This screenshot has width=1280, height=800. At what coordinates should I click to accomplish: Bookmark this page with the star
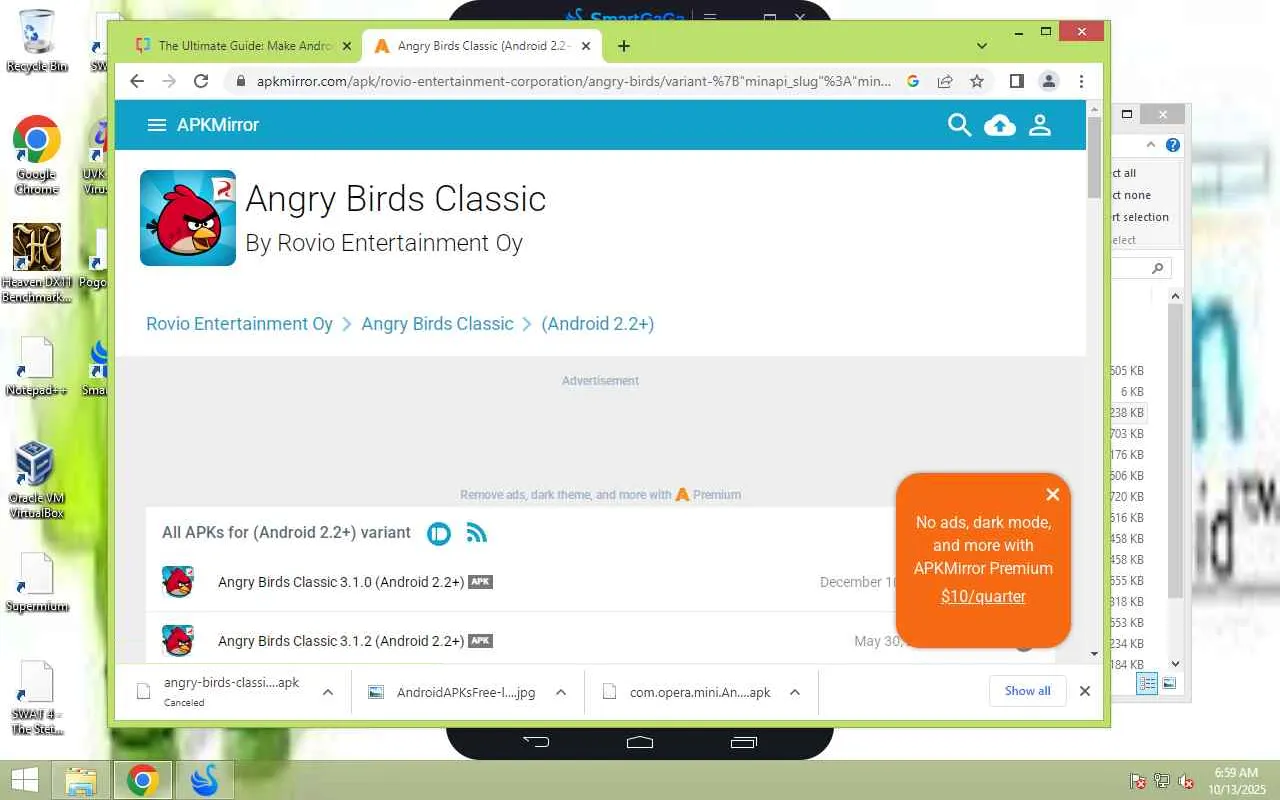click(977, 81)
